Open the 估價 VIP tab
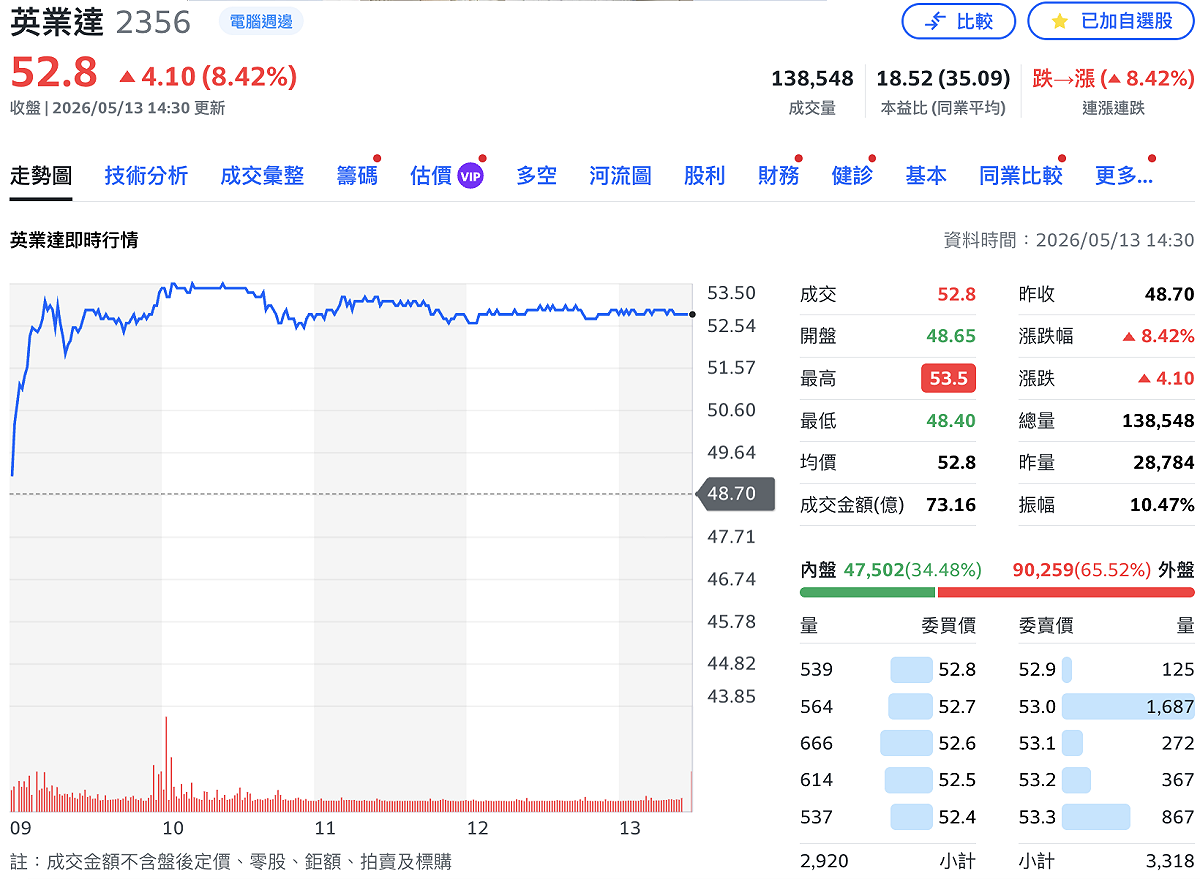 coord(447,176)
